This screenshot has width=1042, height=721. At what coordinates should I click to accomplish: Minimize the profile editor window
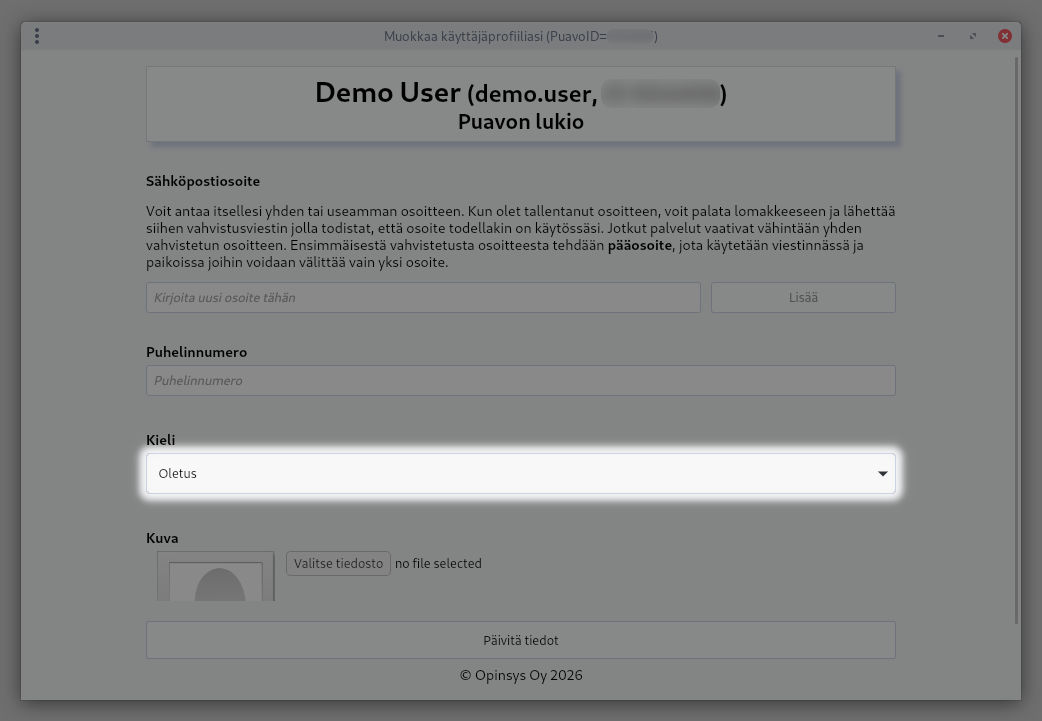pos(941,36)
